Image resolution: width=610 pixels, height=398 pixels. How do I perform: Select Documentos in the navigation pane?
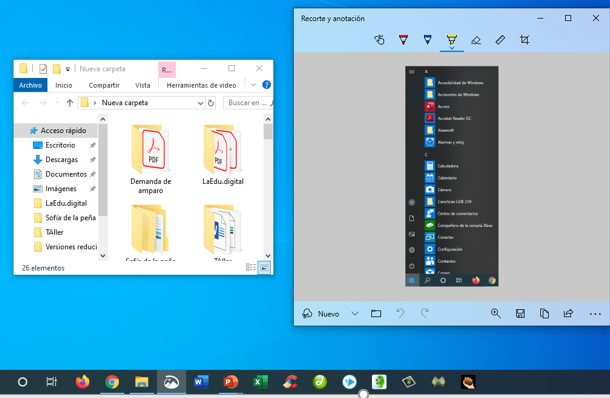click(x=65, y=174)
